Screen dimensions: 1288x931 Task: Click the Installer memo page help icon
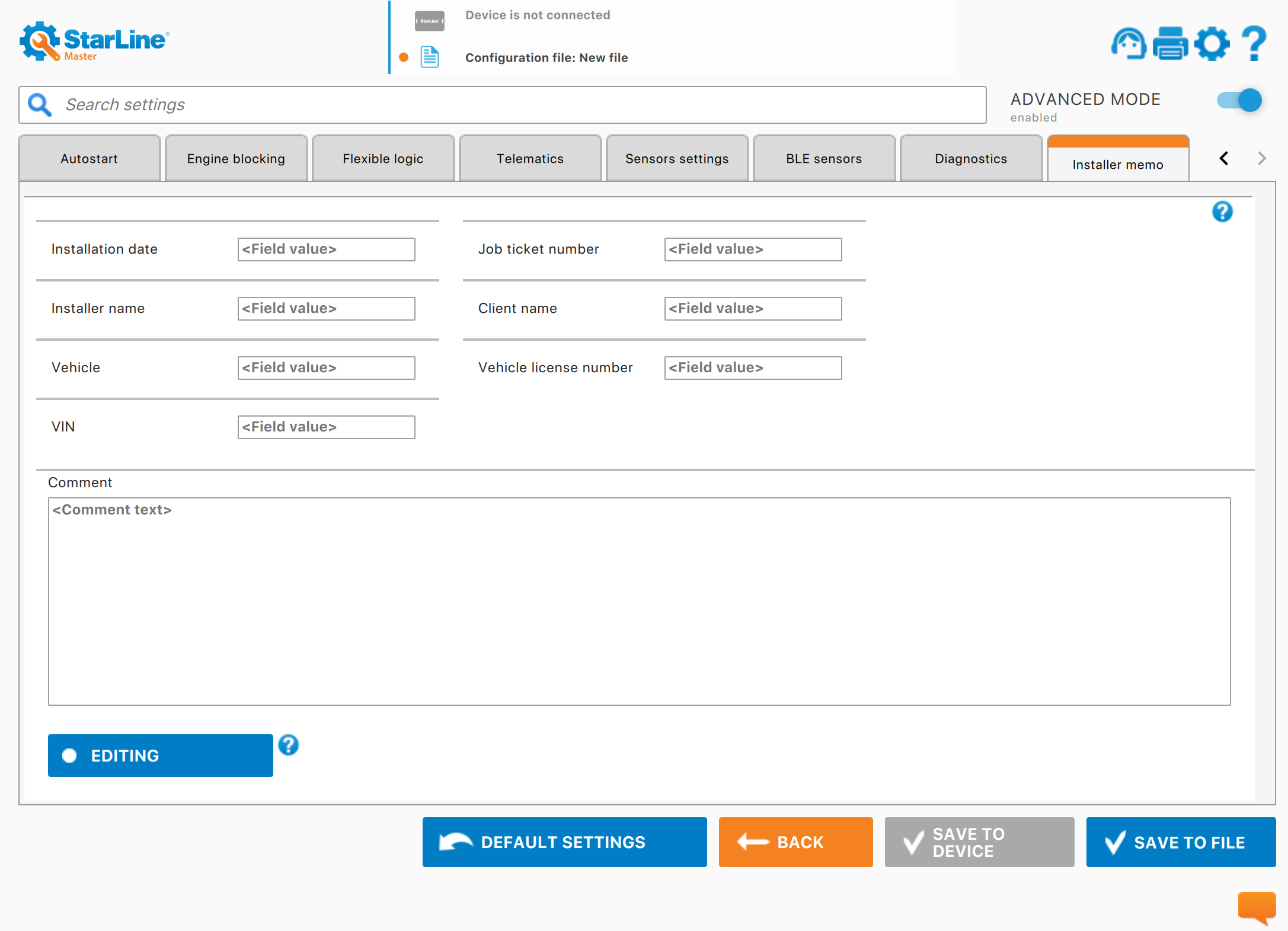click(1222, 212)
